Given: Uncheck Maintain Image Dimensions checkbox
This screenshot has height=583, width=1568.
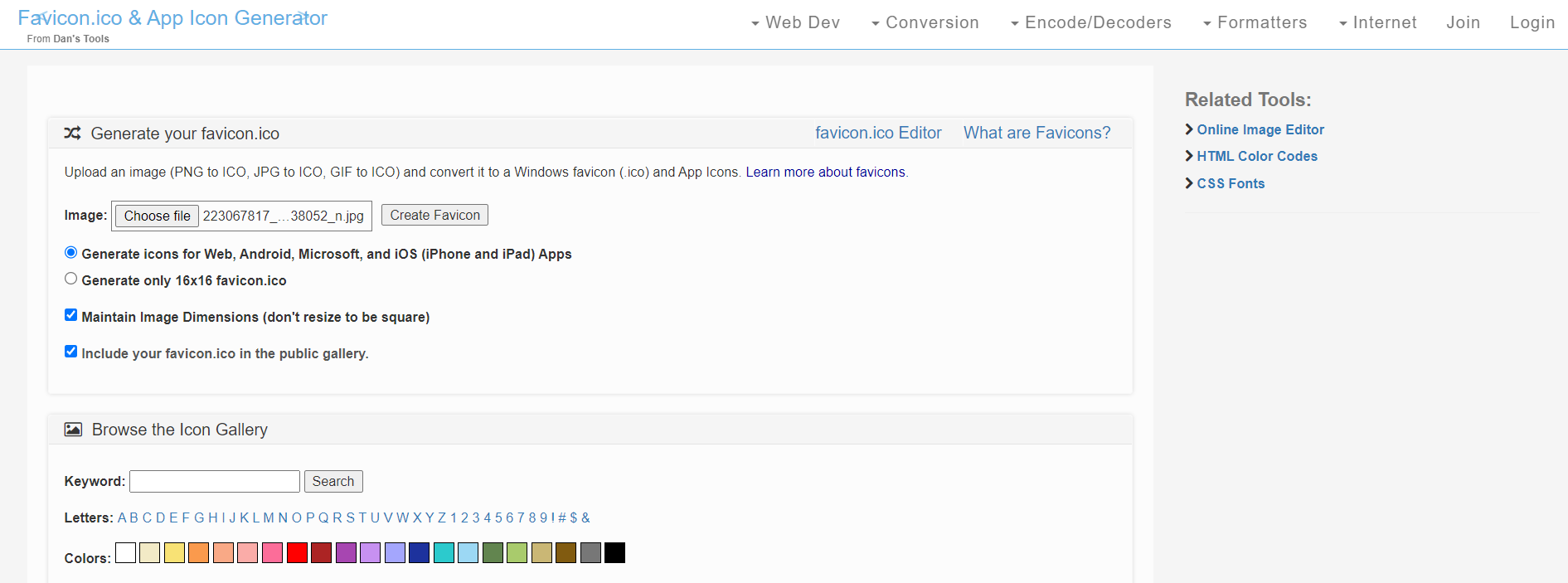Looking at the screenshot, I should tap(71, 315).
